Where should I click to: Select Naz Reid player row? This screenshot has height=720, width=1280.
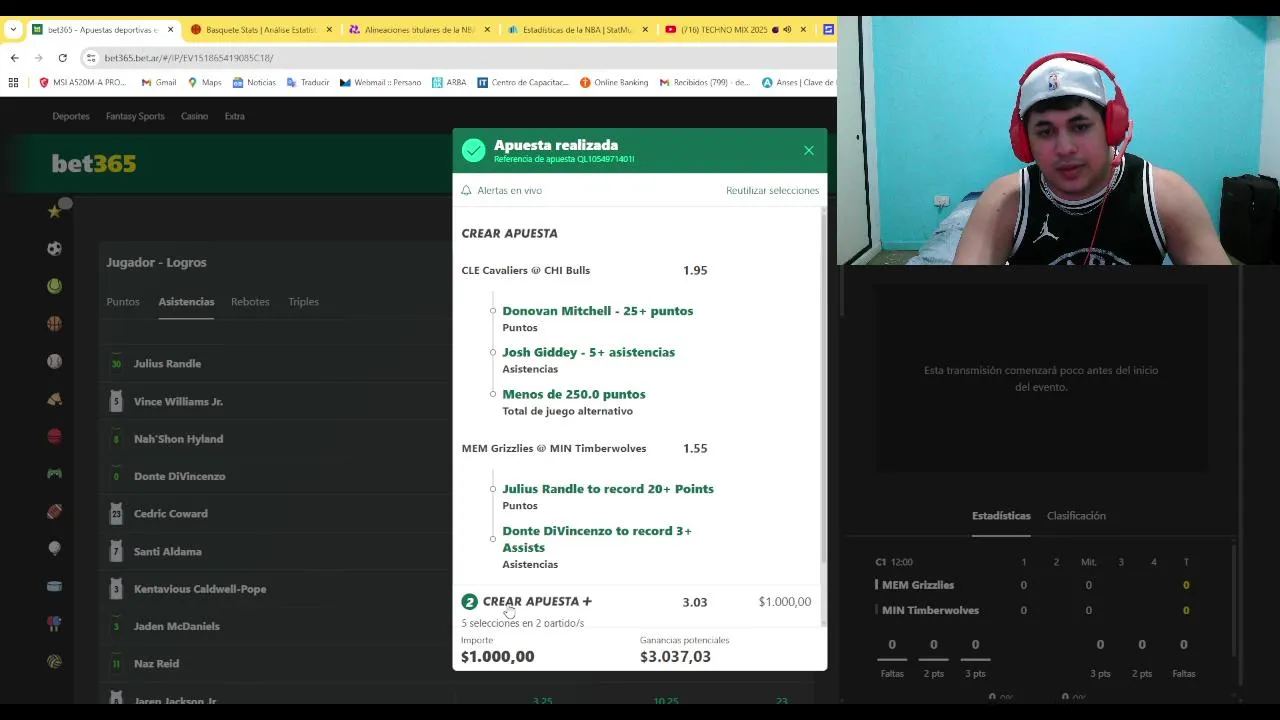(x=276, y=664)
